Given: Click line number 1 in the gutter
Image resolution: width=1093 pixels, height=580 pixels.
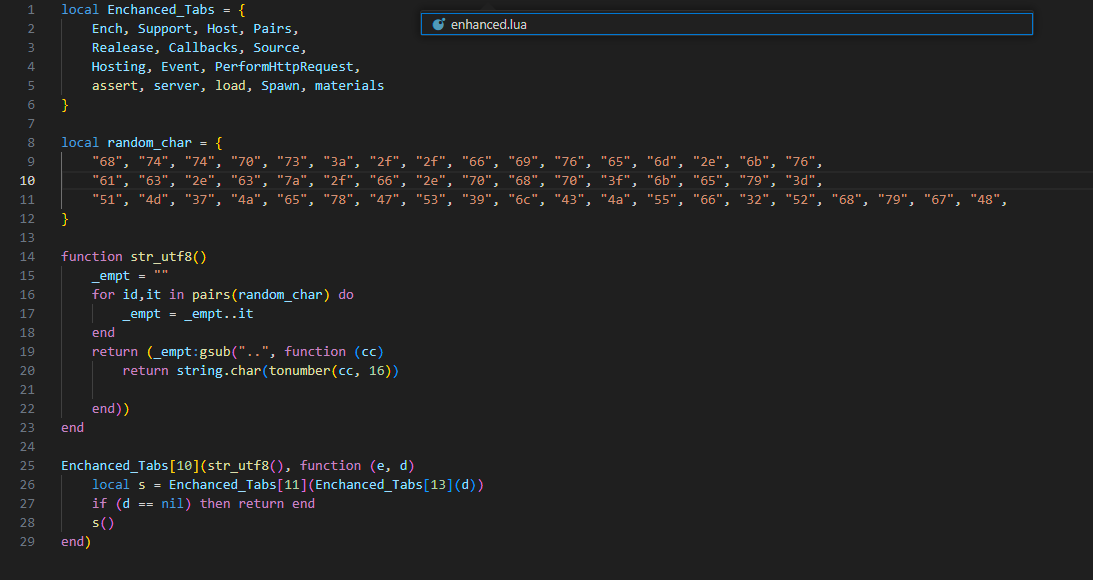Looking at the screenshot, I should coord(31,10).
